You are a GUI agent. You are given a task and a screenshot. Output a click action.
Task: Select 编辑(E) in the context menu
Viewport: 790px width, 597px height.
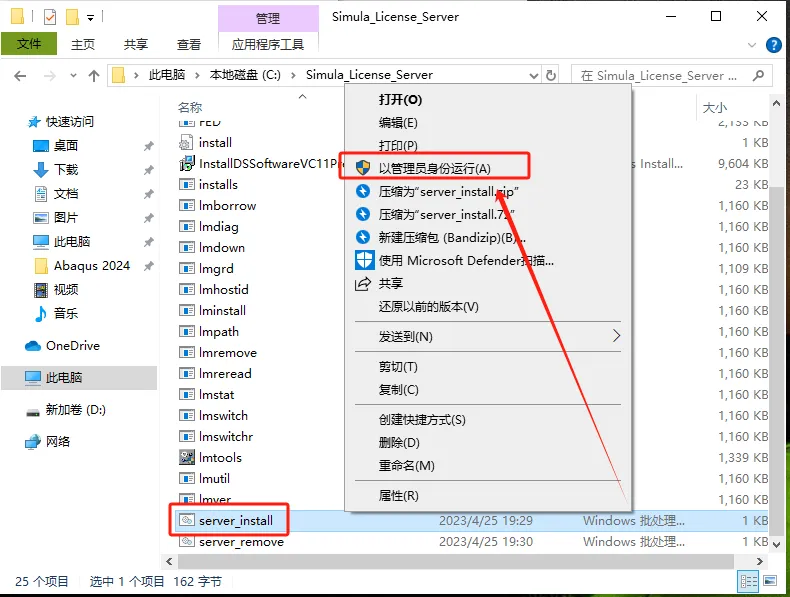(x=398, y=122)
